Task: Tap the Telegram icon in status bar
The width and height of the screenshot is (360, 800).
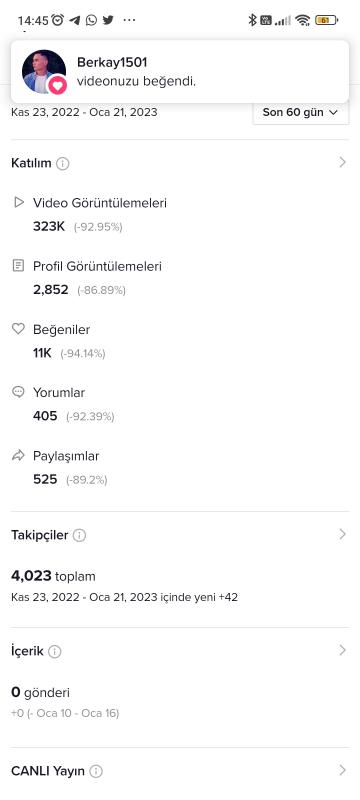Action: pyautogui.click(x=75, y=20)
